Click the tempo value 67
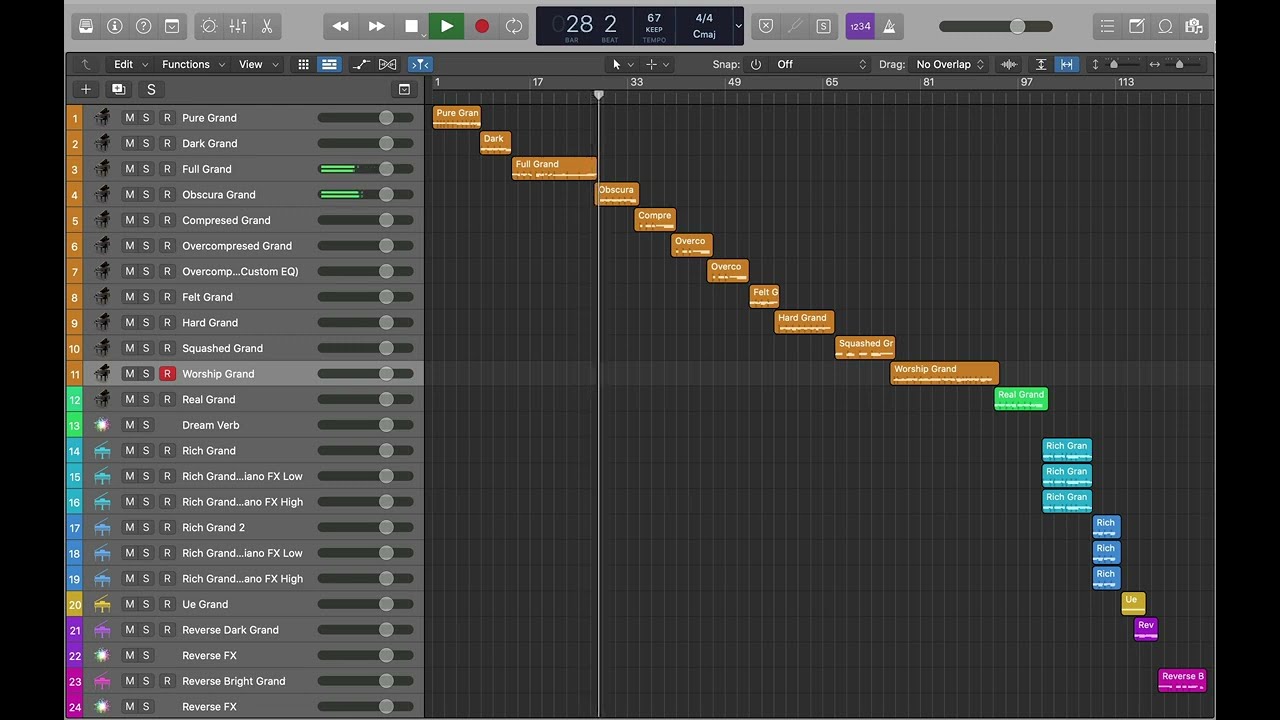The height and width of the screenshot is (720, 1280). pyautogui.click(x=654, y=18)
